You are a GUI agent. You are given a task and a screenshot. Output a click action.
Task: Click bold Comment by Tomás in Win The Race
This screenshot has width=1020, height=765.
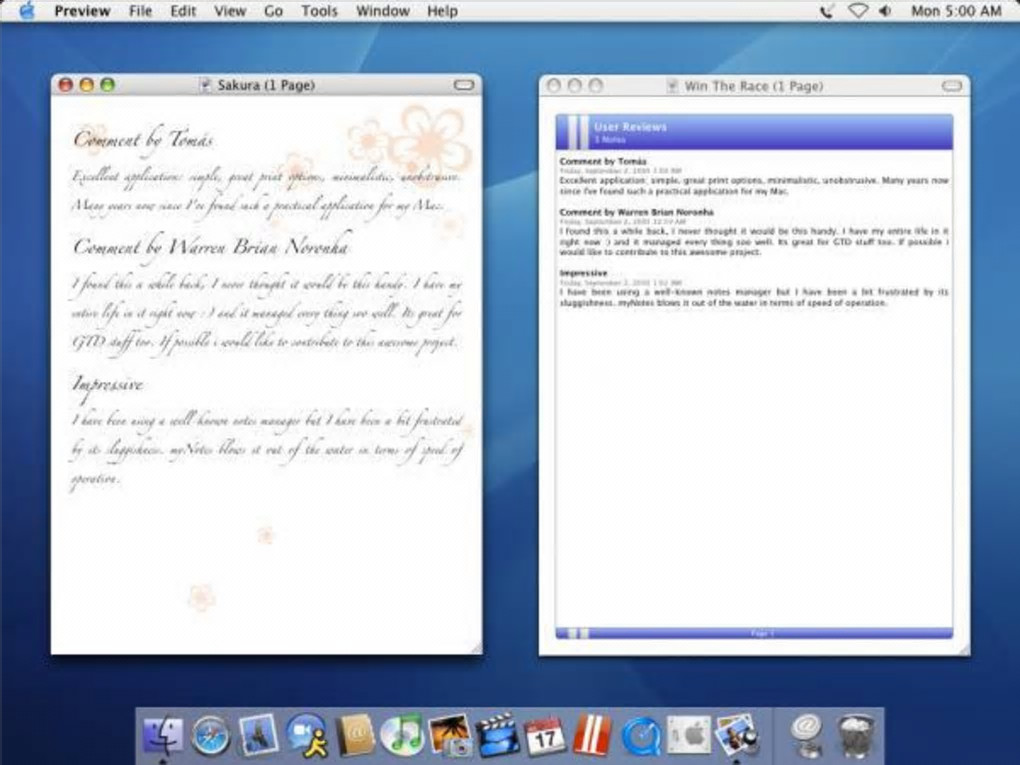[603, 161]
